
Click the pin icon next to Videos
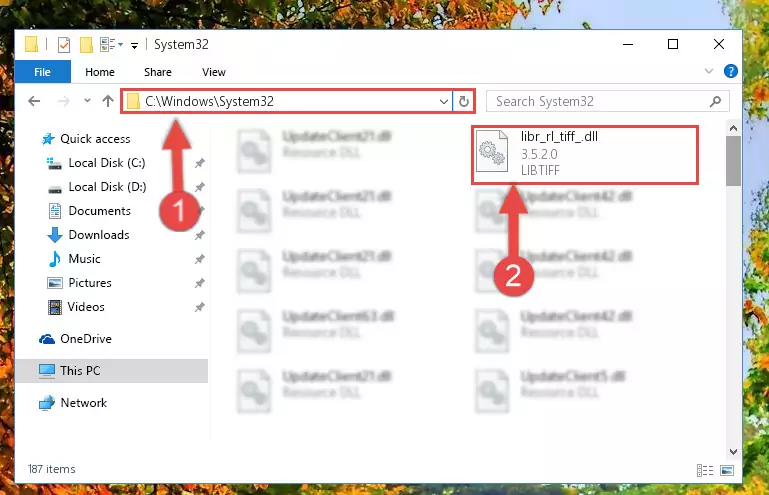[200, 308]
